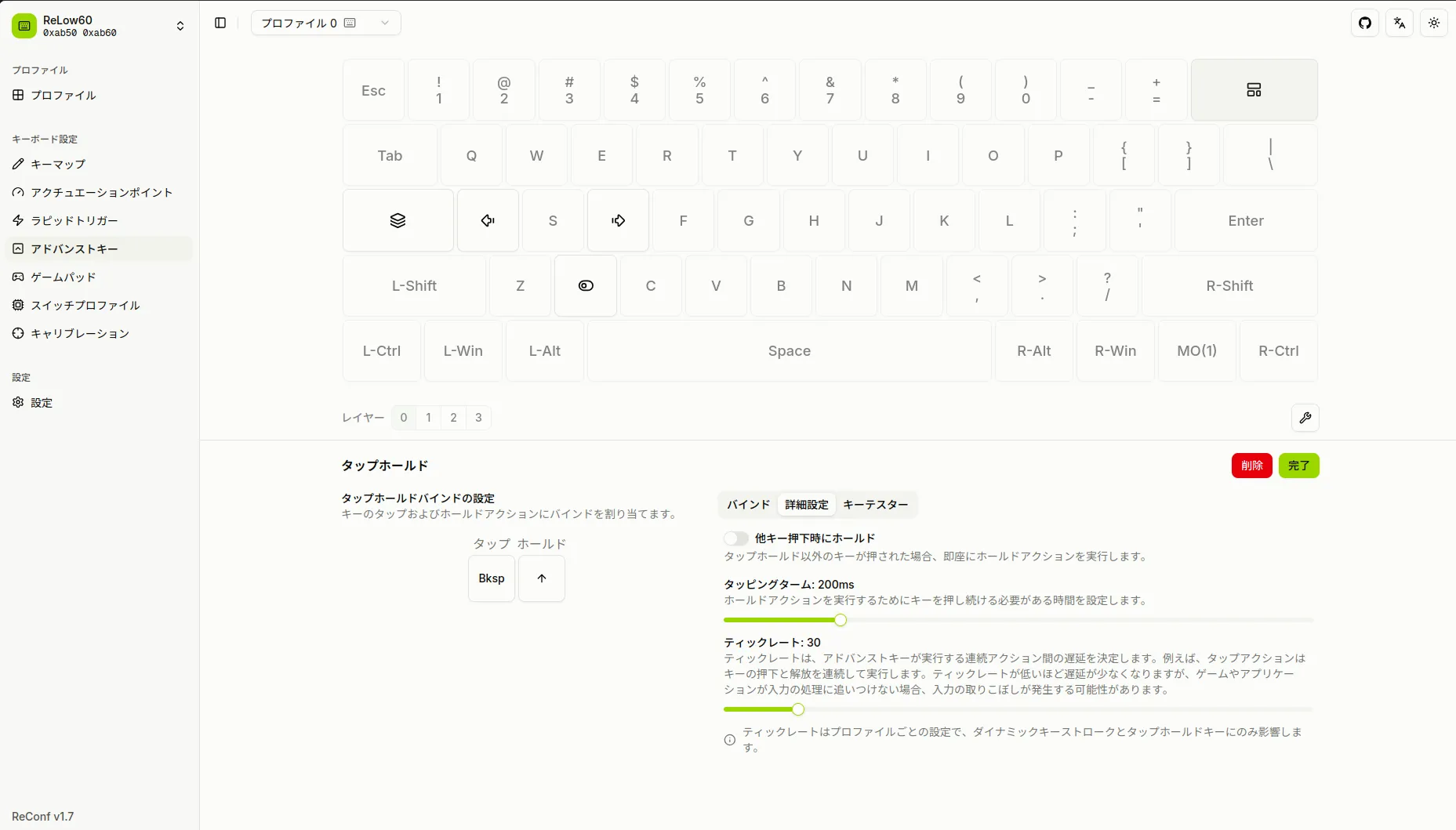Select the Esc key
The image size is (1456, 830).
(x=373, y=90)
